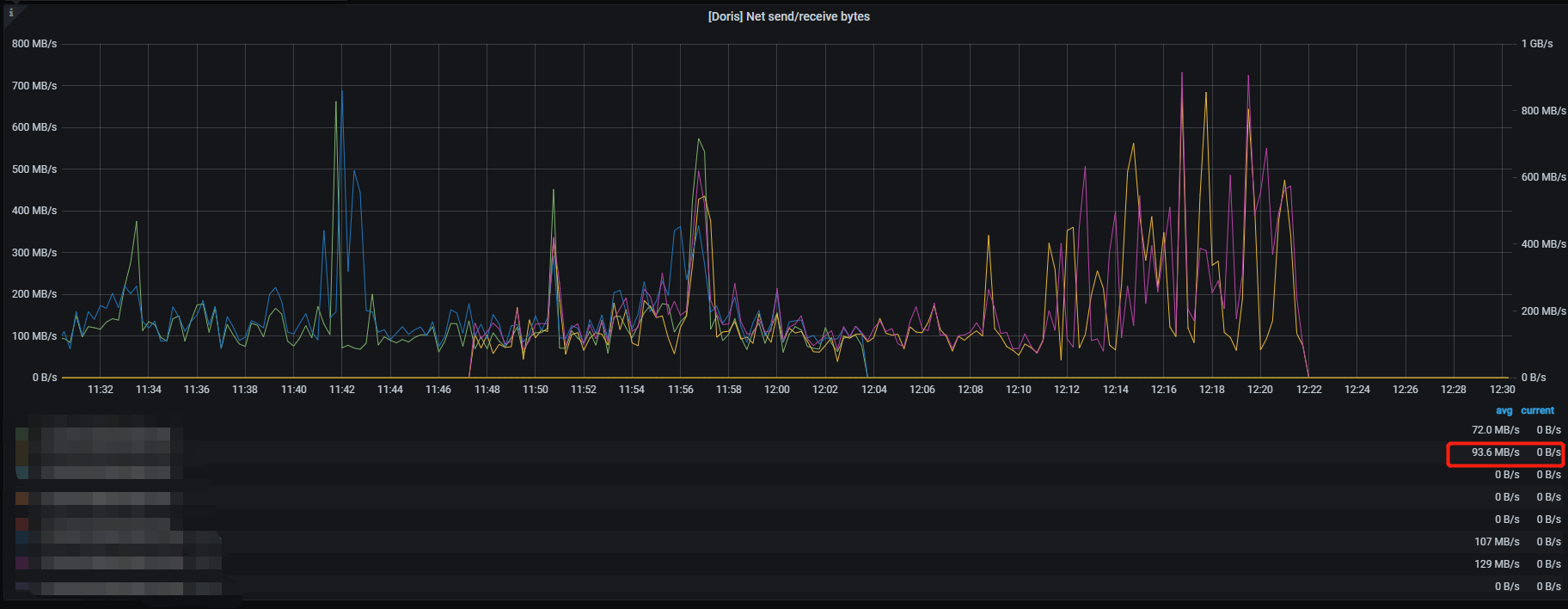Click the green series color swatch in legend
The image size is (1568, 609).
pos(22,434)
